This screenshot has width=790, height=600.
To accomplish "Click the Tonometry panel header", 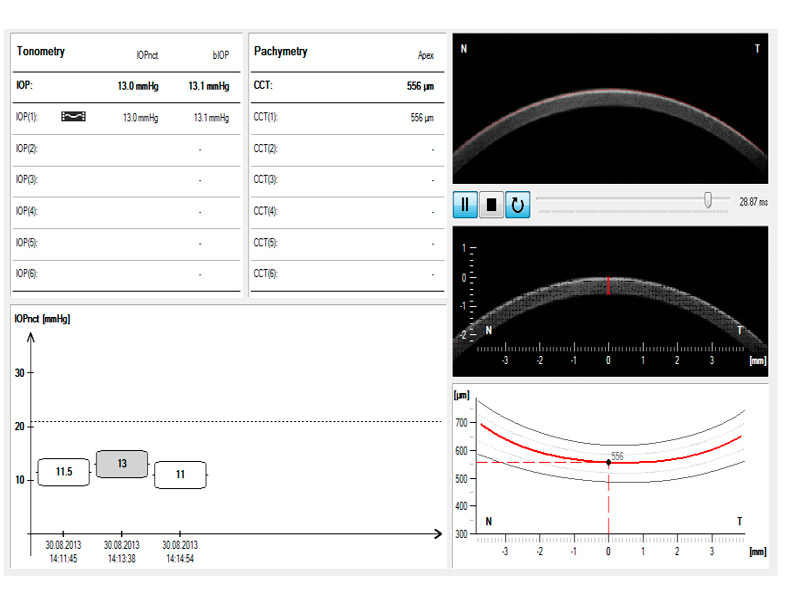I will pos(41,51).
